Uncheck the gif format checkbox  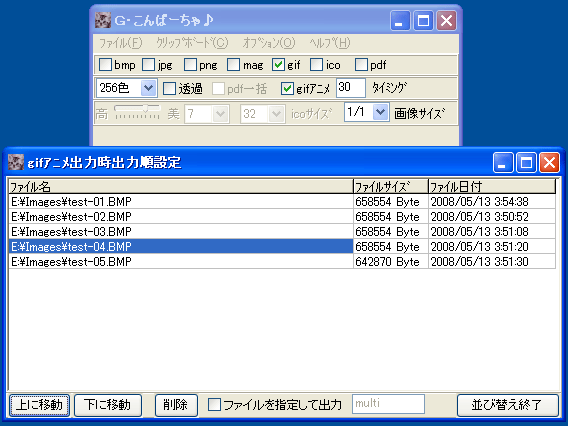coord(278,65)
